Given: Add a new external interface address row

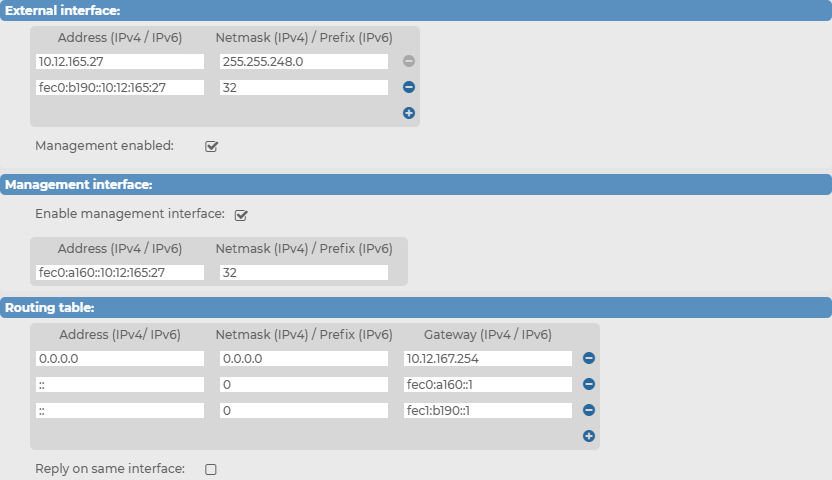Looking at the screenshot, I should 409,113.
